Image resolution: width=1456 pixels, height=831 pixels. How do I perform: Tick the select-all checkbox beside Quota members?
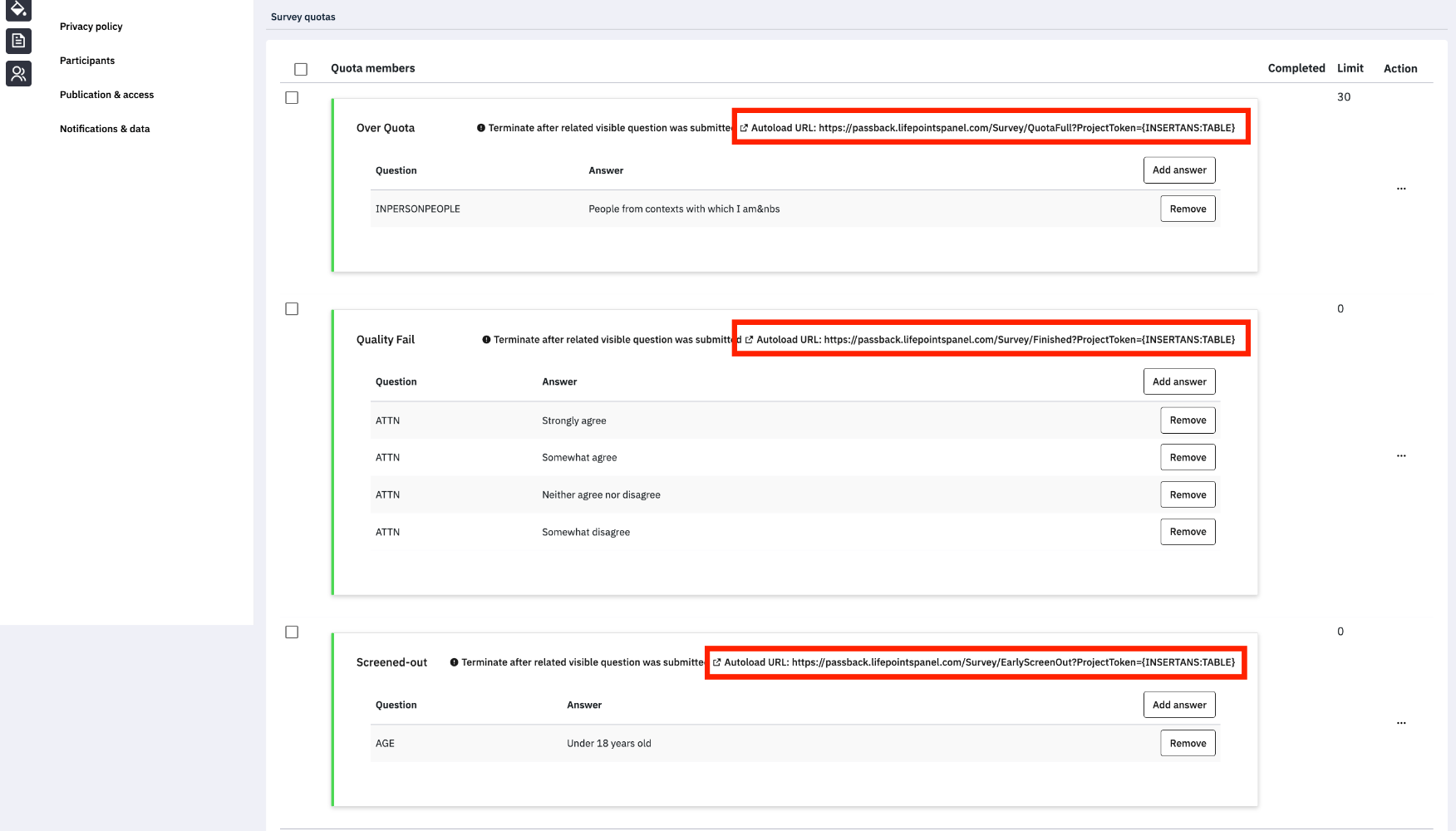pos(301,69)
